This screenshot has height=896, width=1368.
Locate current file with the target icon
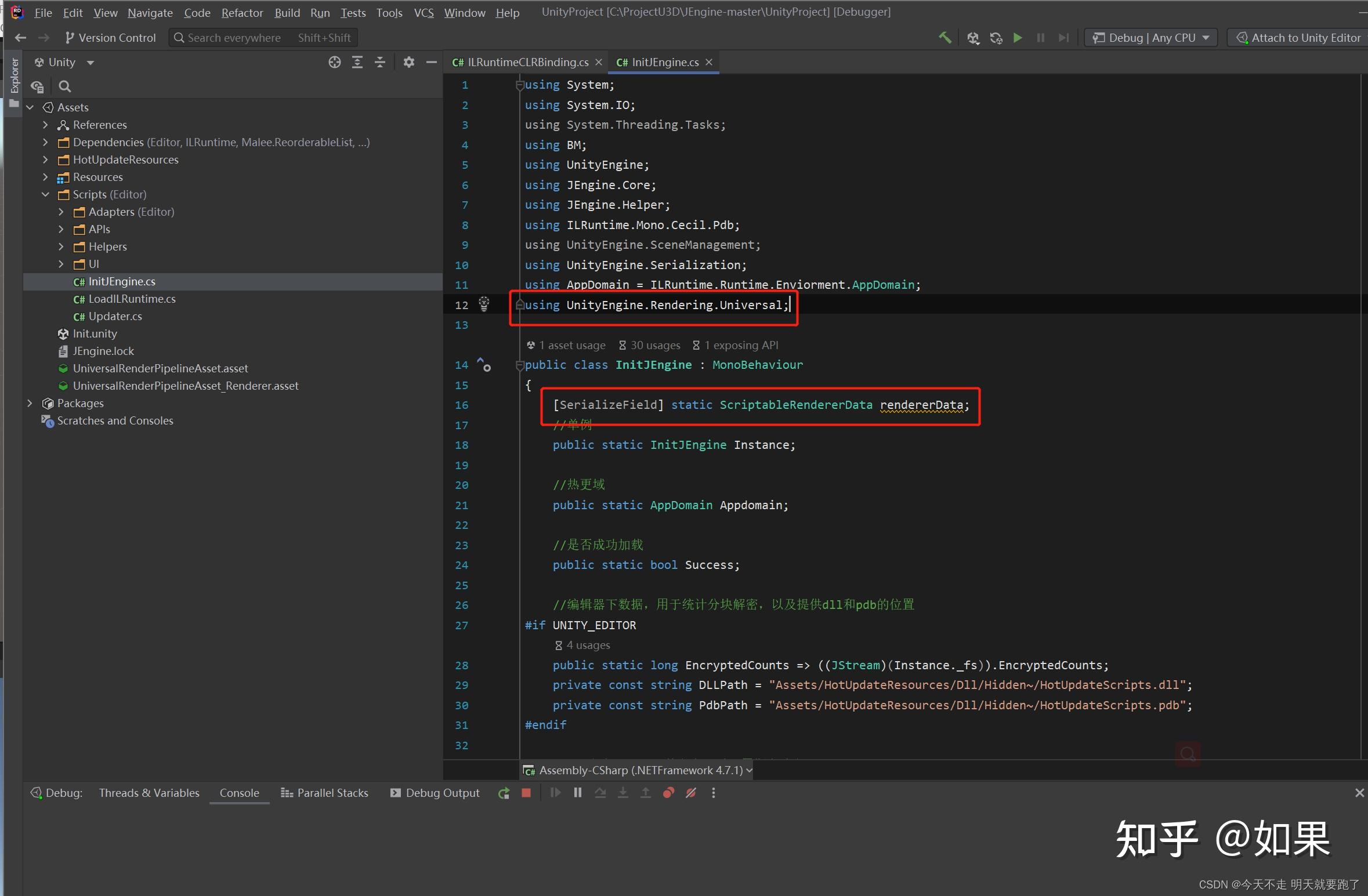(x=335, y=62)
